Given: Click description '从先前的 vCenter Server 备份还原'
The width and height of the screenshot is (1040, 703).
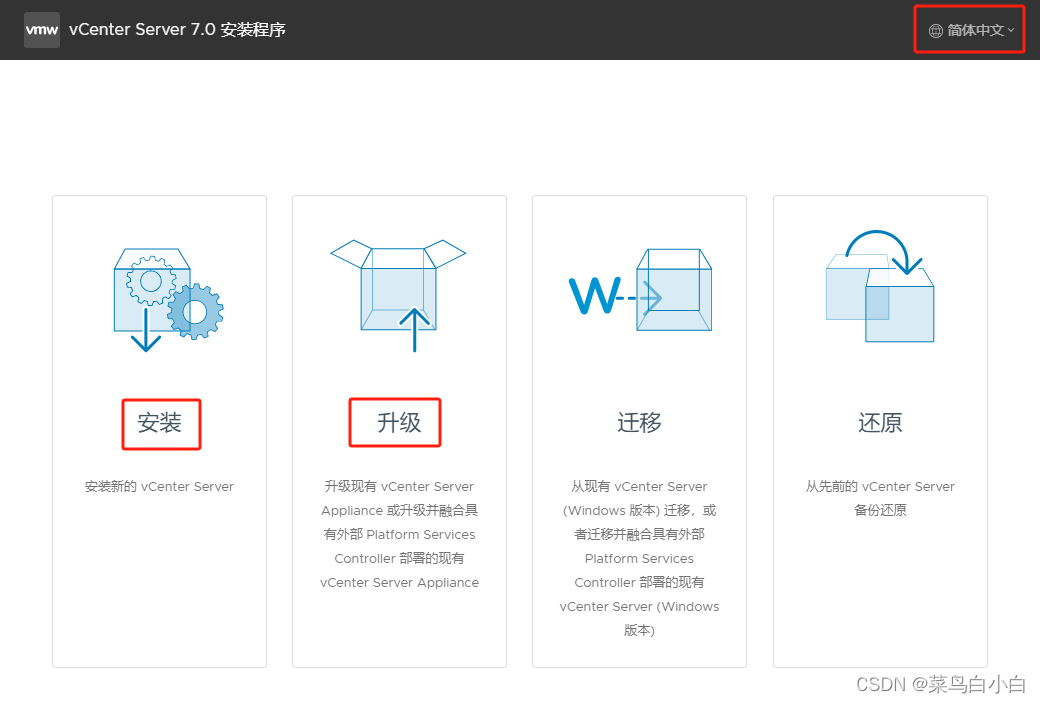Looking at the screenshot, I should [880, 498].
